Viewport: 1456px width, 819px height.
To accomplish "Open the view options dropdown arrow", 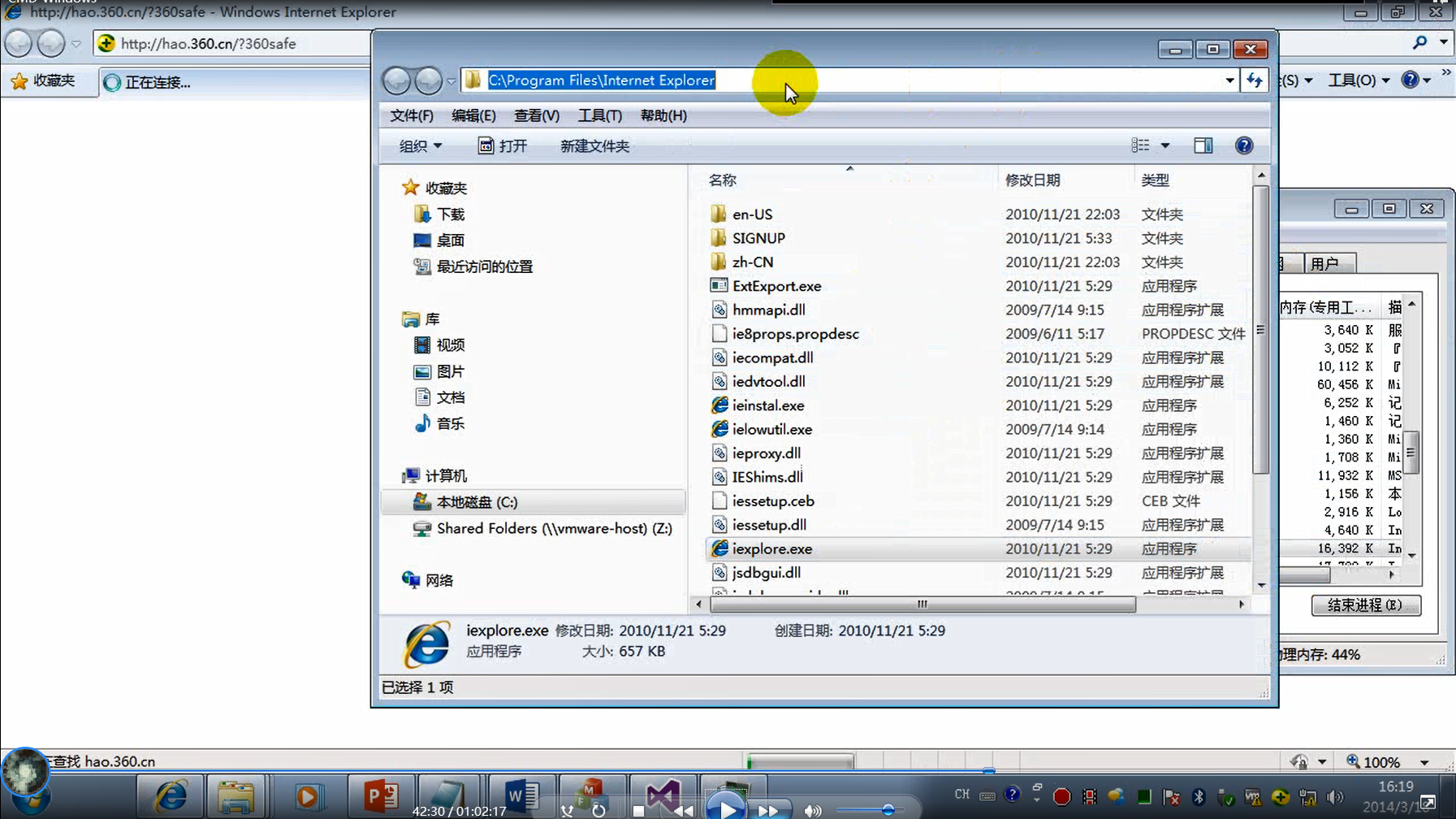I will point(1165,145).
